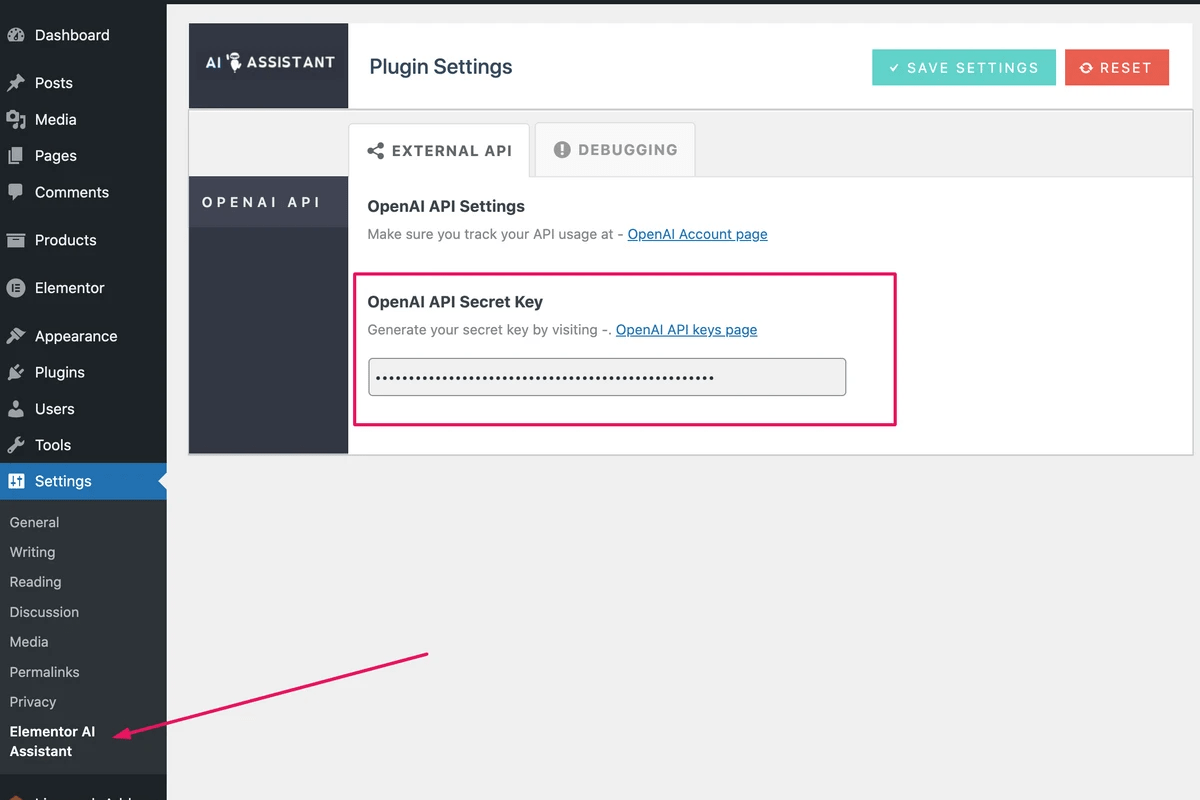This screenshot has width=1200, height=800.
Task: Open Media under the Settings submenu
Action: (29, 642)
